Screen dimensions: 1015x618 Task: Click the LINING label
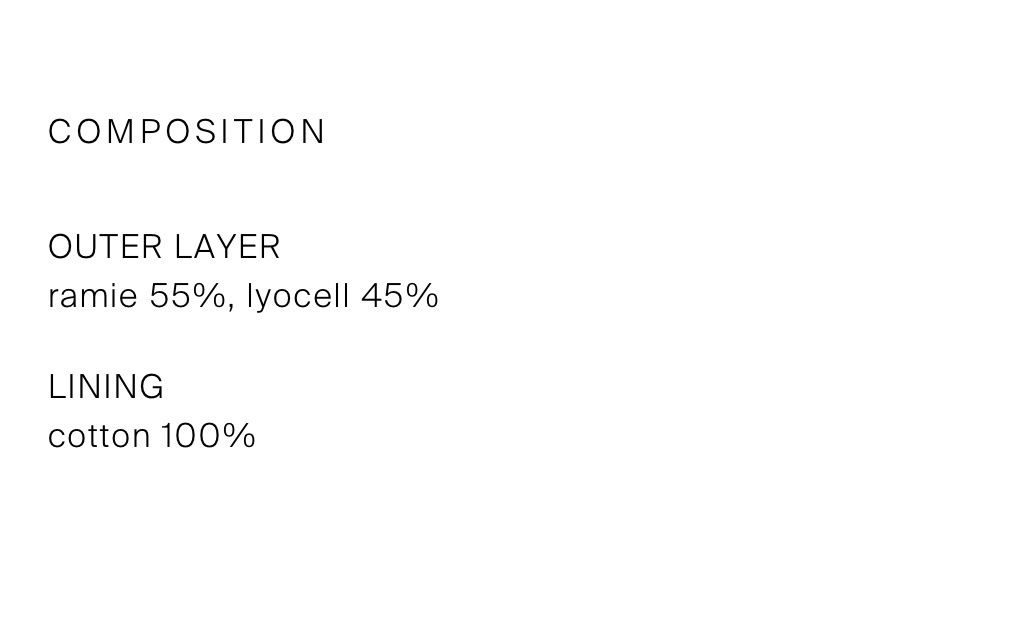tap(106, 387)
